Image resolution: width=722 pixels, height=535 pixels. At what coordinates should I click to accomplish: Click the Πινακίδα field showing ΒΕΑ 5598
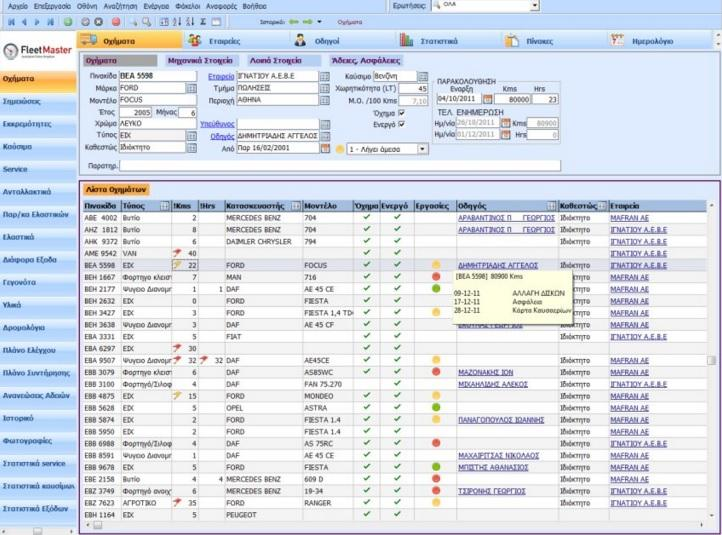click(x=158, y=76)
